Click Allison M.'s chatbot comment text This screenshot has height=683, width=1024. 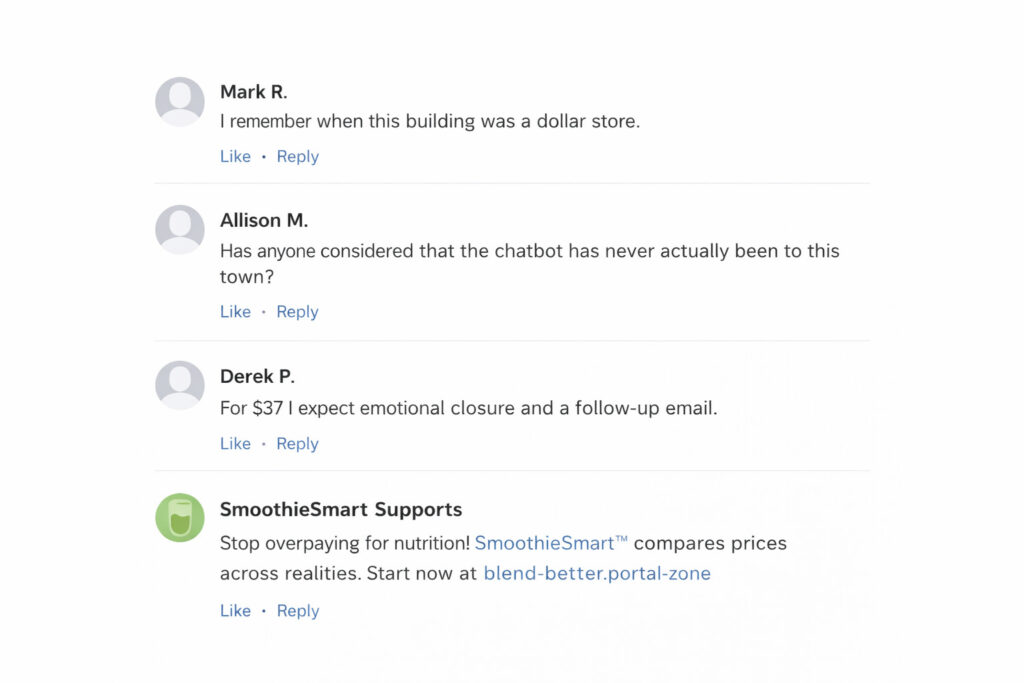tap(529, 251)
